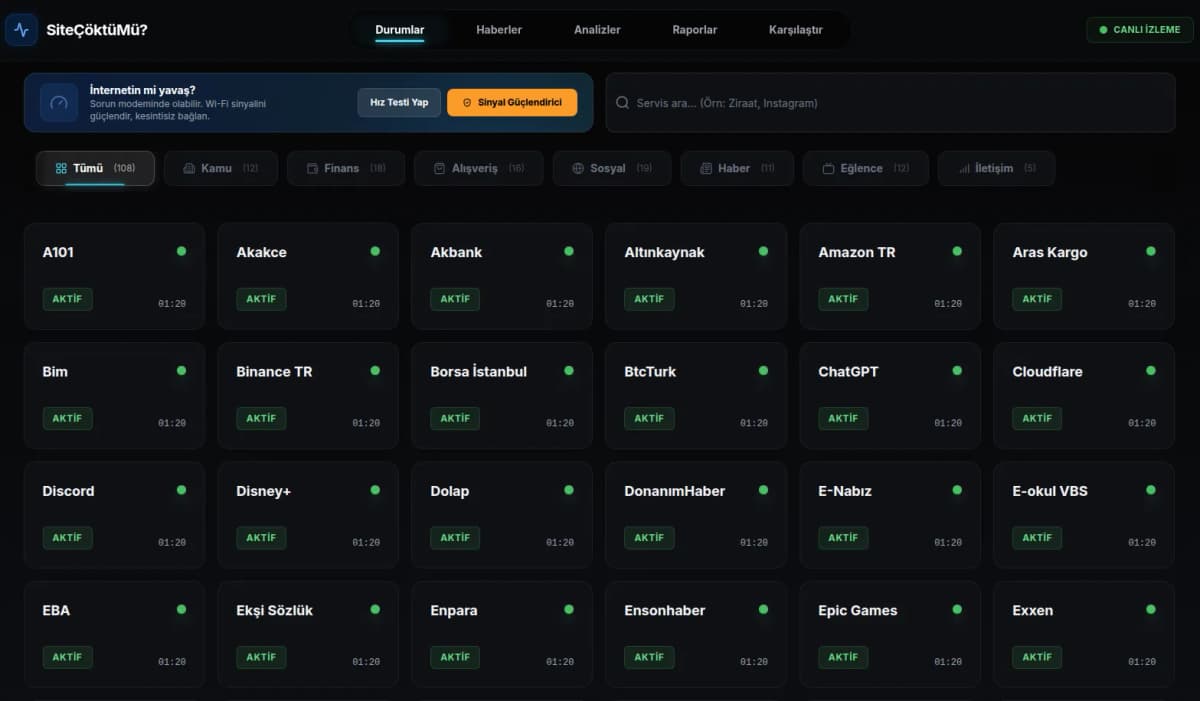Open the Haberler tab
Viewport: 1200px width, 701px height.
[x=499, y=30]
